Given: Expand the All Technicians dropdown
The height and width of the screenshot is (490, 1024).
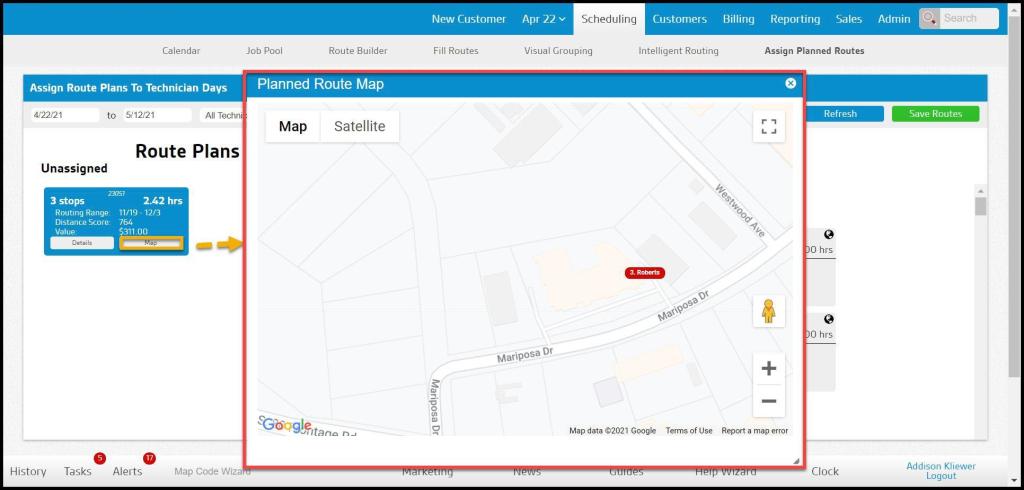Looking at the screenshot, I should (222, 115).
